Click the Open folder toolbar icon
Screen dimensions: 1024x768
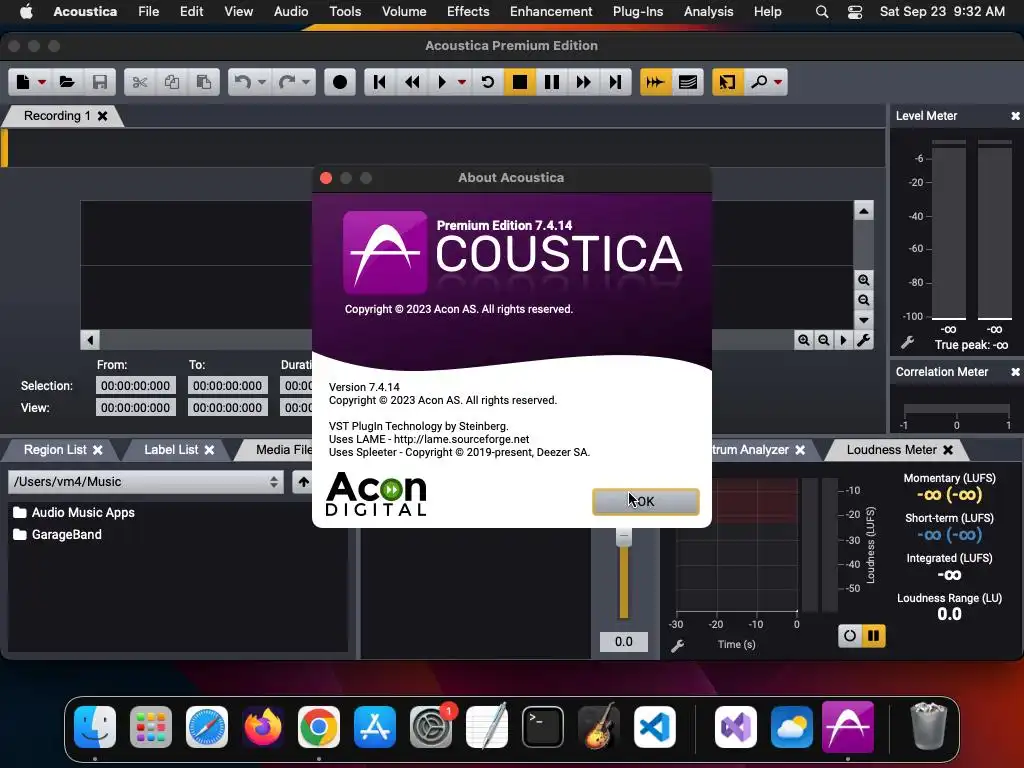tap(67, 82)
